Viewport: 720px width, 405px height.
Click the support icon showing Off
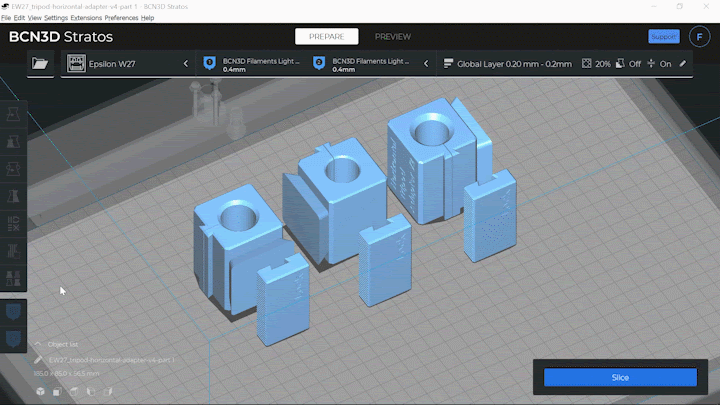[x=620, y=63]
